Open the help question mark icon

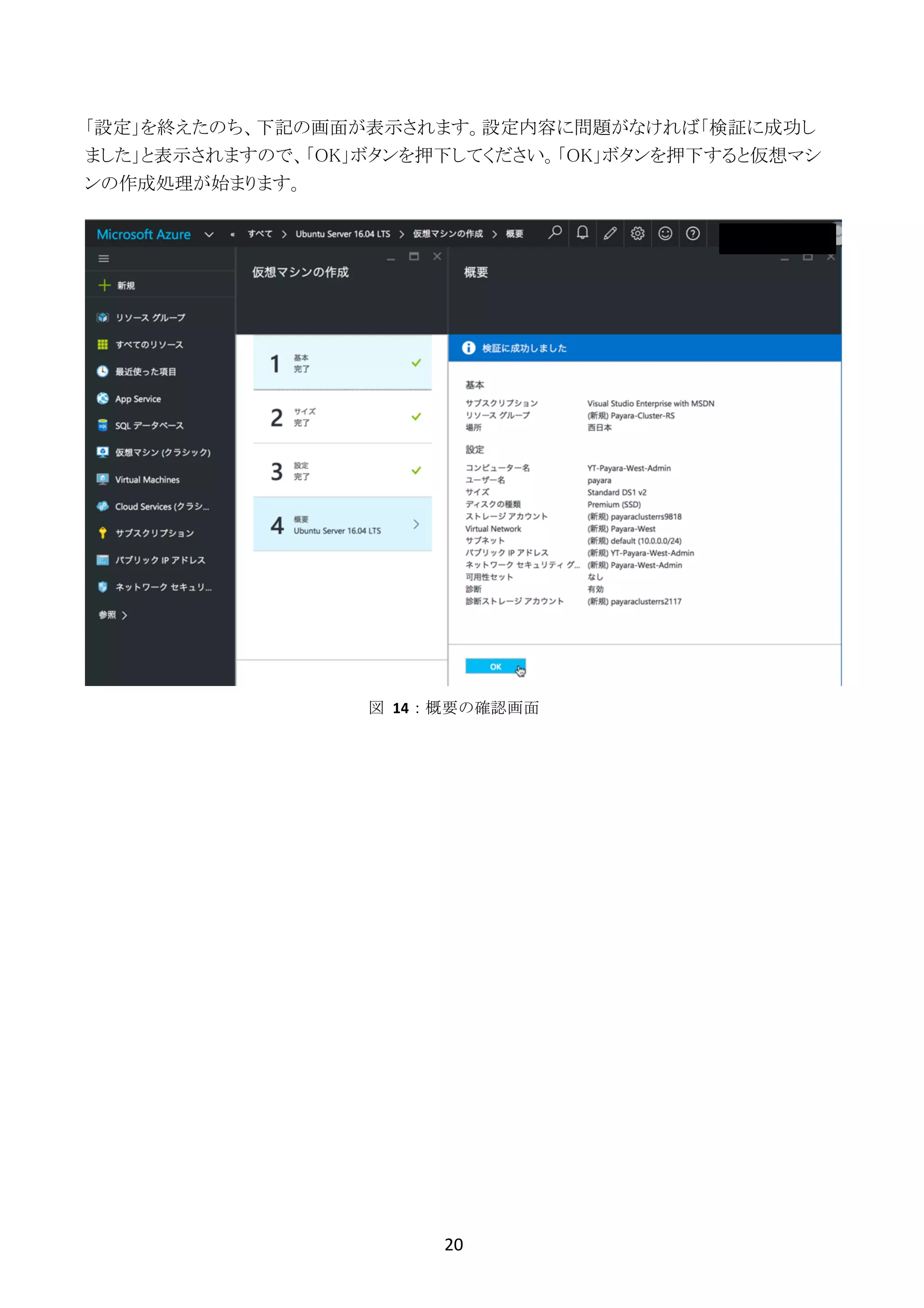692,234
